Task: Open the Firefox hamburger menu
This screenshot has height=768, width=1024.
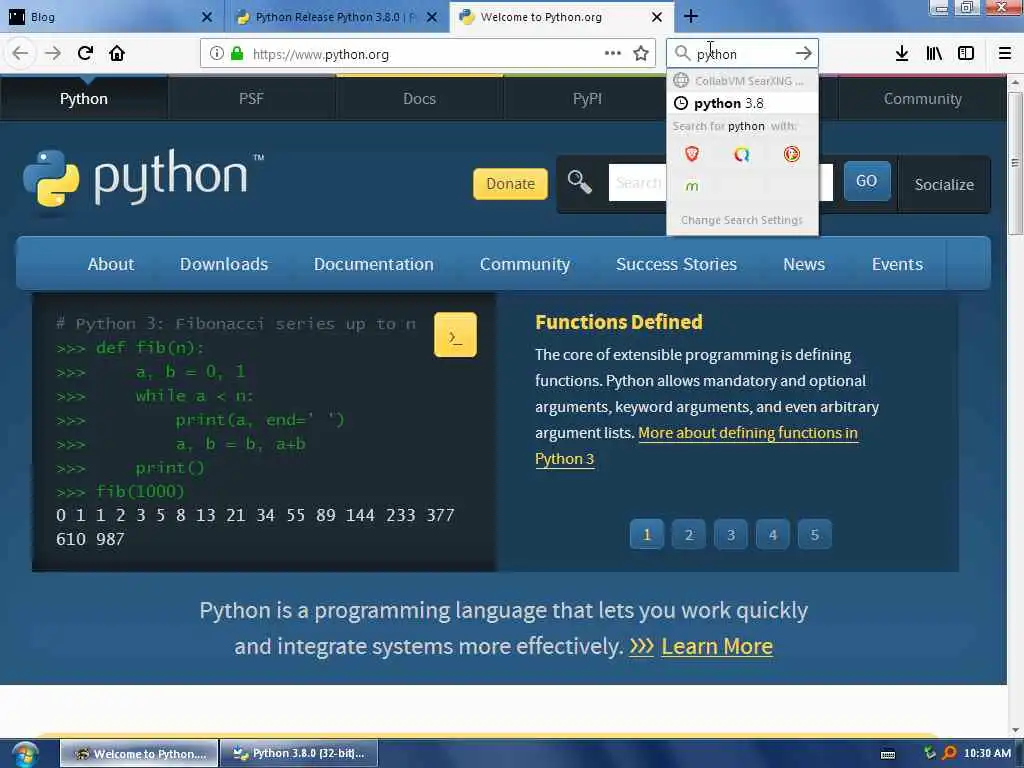Action: tap(1005, 53)
